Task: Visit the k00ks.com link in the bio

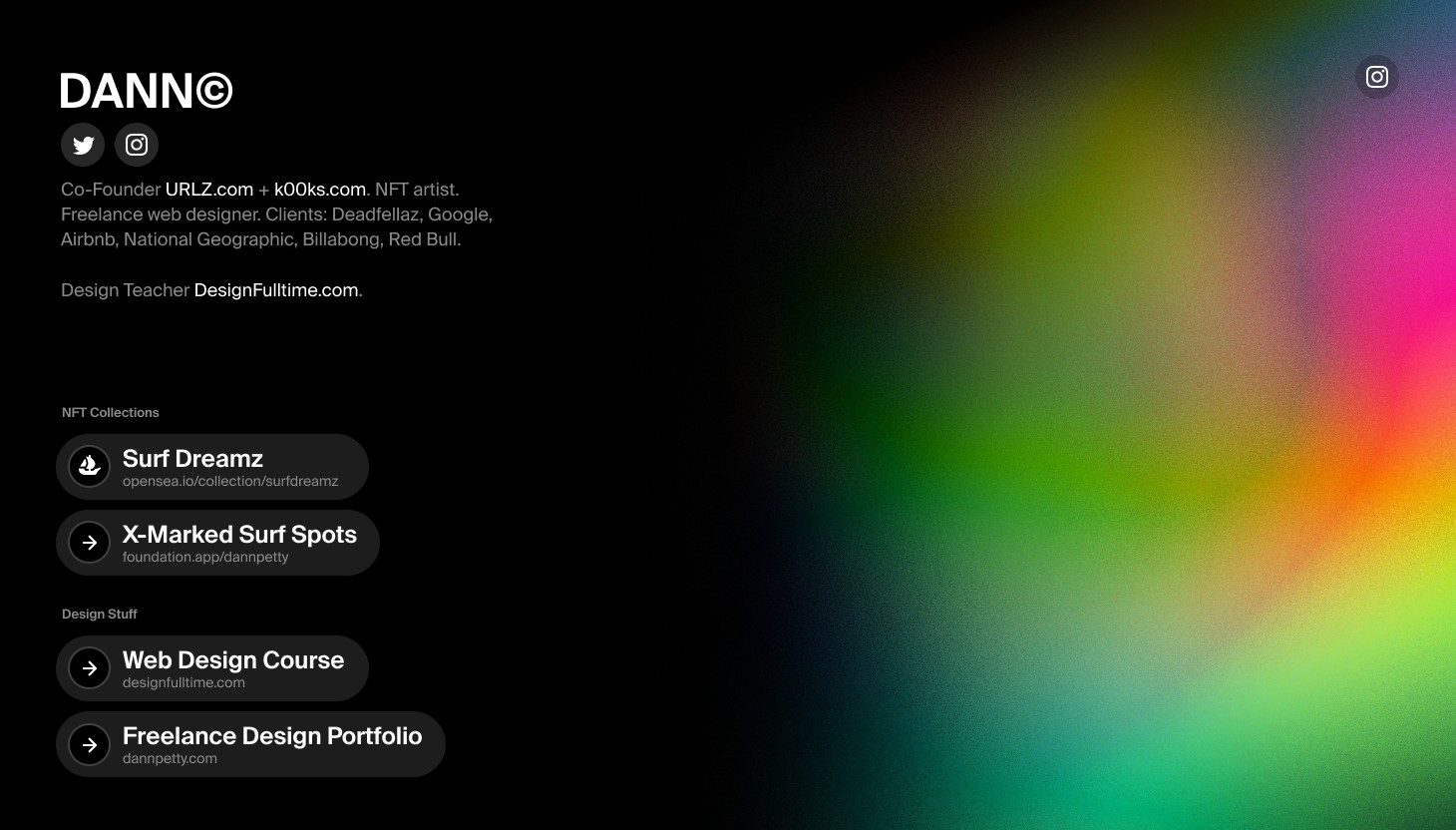Action: pos(320,190)
